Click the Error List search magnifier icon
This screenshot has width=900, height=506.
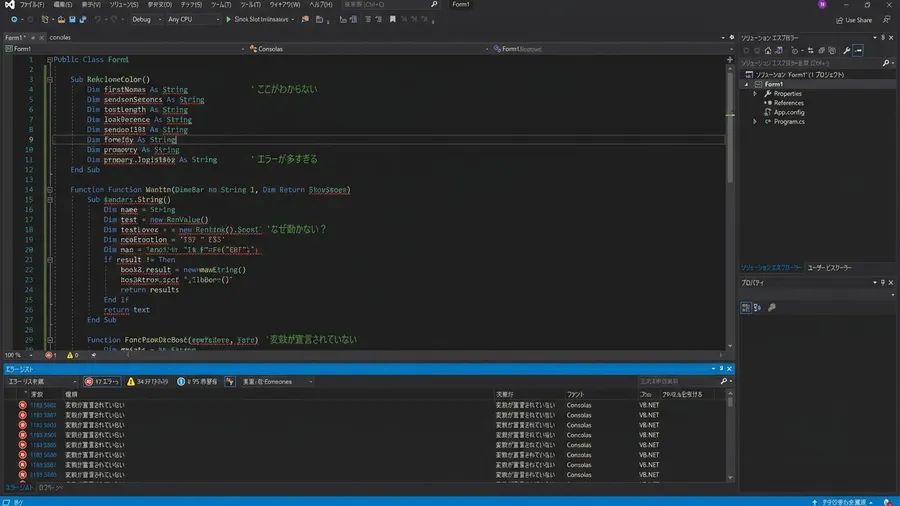[x=724, y=381]
